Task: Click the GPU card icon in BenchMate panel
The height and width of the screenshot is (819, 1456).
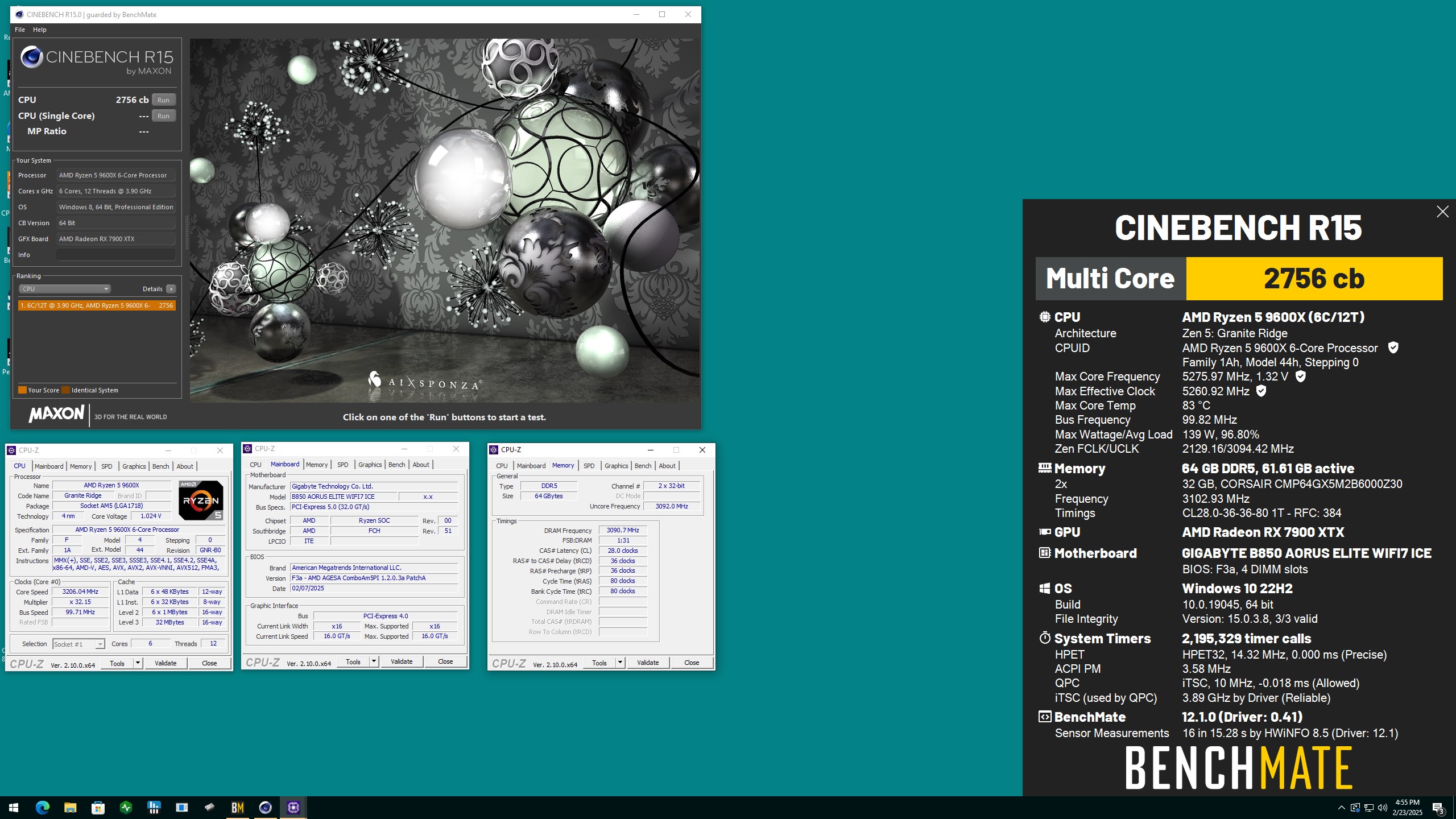Action: click(1045, 532)
